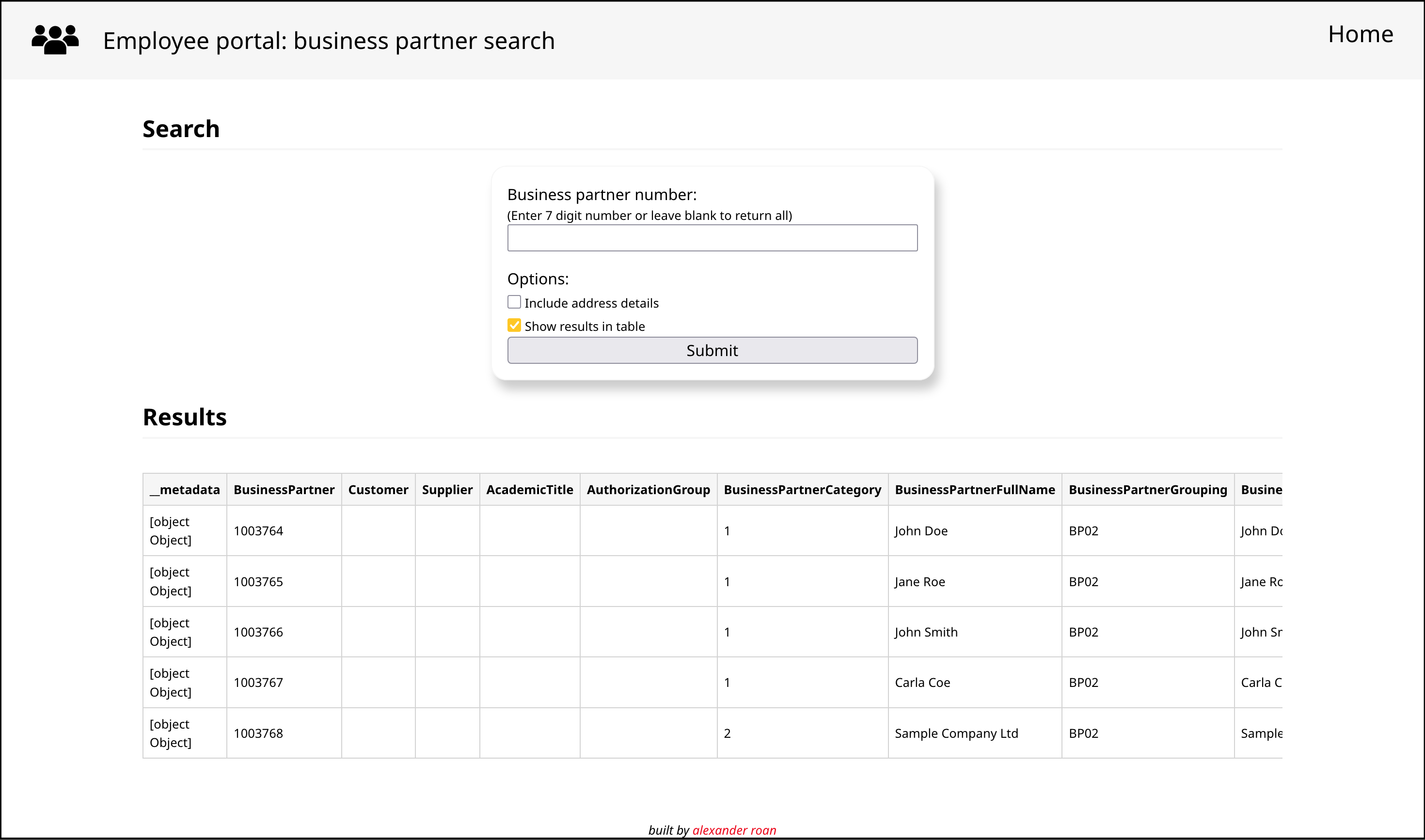Screen dimensions: 1425x840
Task: Click the BusinessPartnerGrouping column header
Action: tap(1147, 490)
